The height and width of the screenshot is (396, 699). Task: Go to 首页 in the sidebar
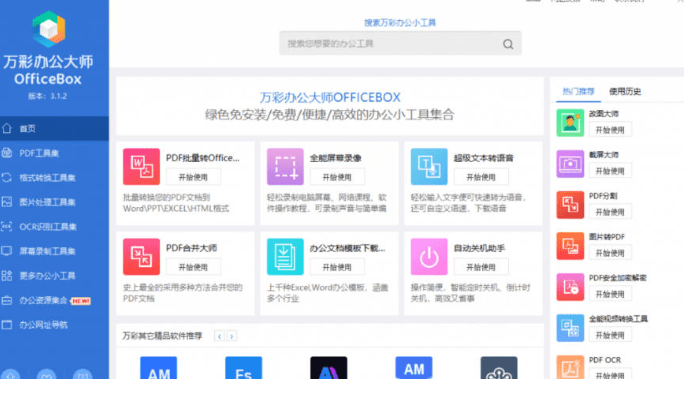pos(54,128)
